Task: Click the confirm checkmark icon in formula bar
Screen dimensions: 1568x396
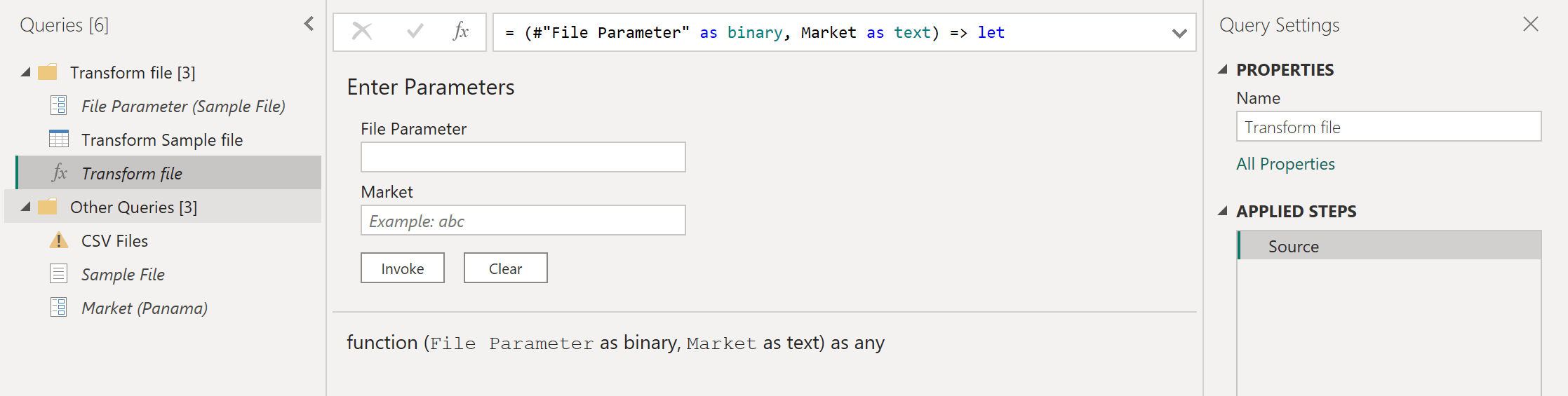Action: (415, 32)
